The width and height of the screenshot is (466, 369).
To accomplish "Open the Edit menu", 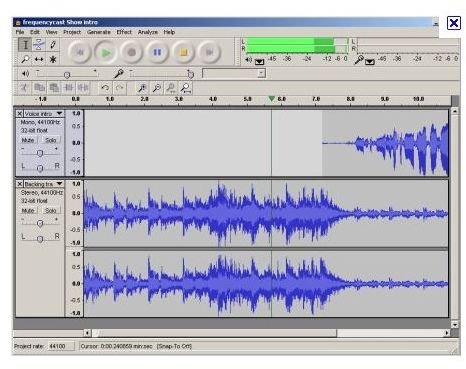I will coord(35,32).
